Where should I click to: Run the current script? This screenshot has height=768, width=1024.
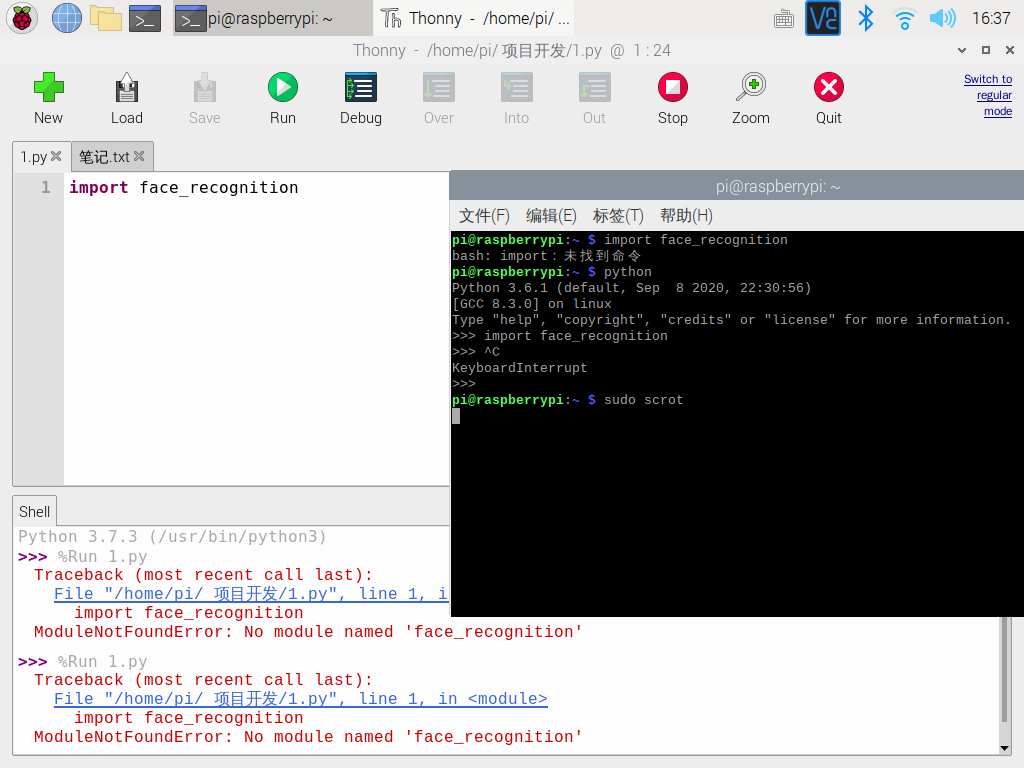[x=283, y=88]
